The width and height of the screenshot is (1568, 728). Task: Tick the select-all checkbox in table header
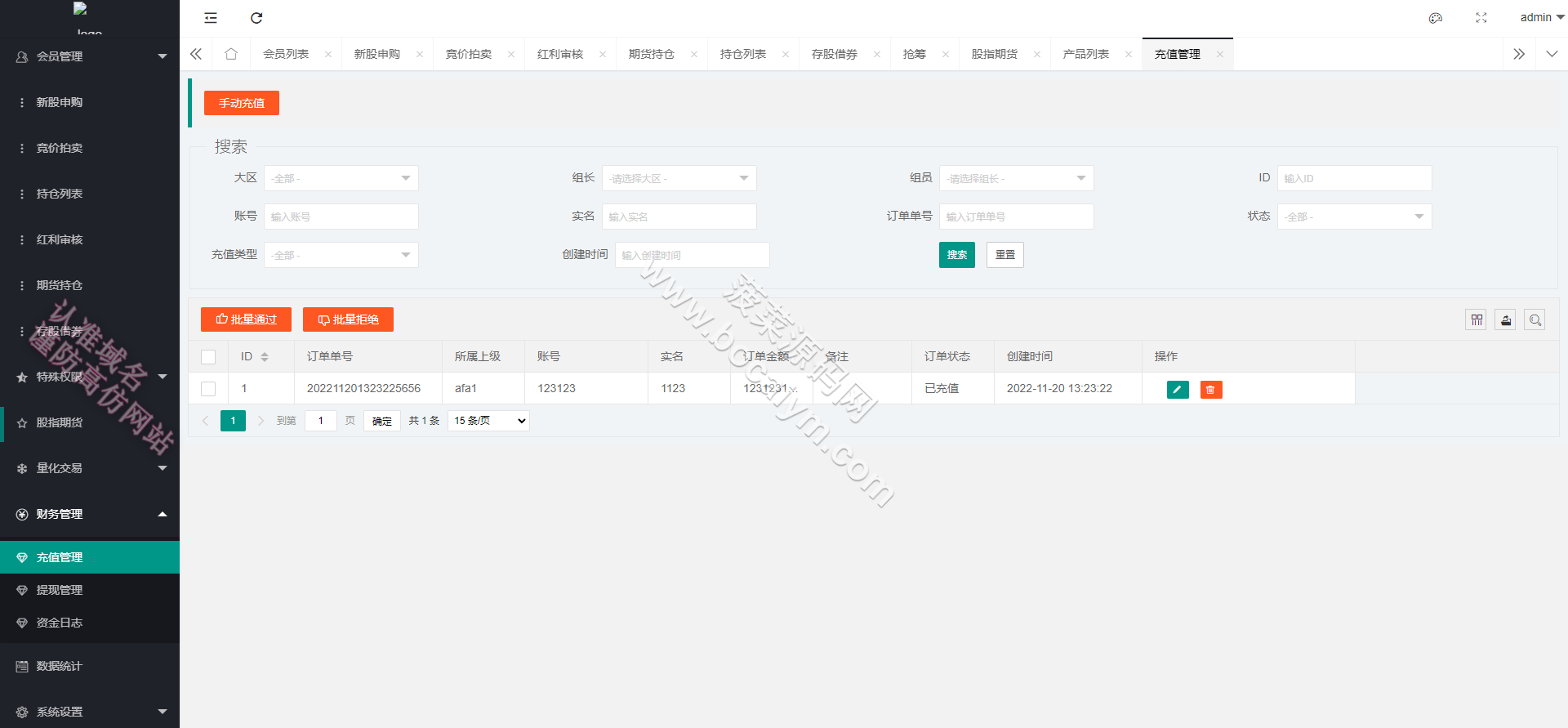[208, 357]
